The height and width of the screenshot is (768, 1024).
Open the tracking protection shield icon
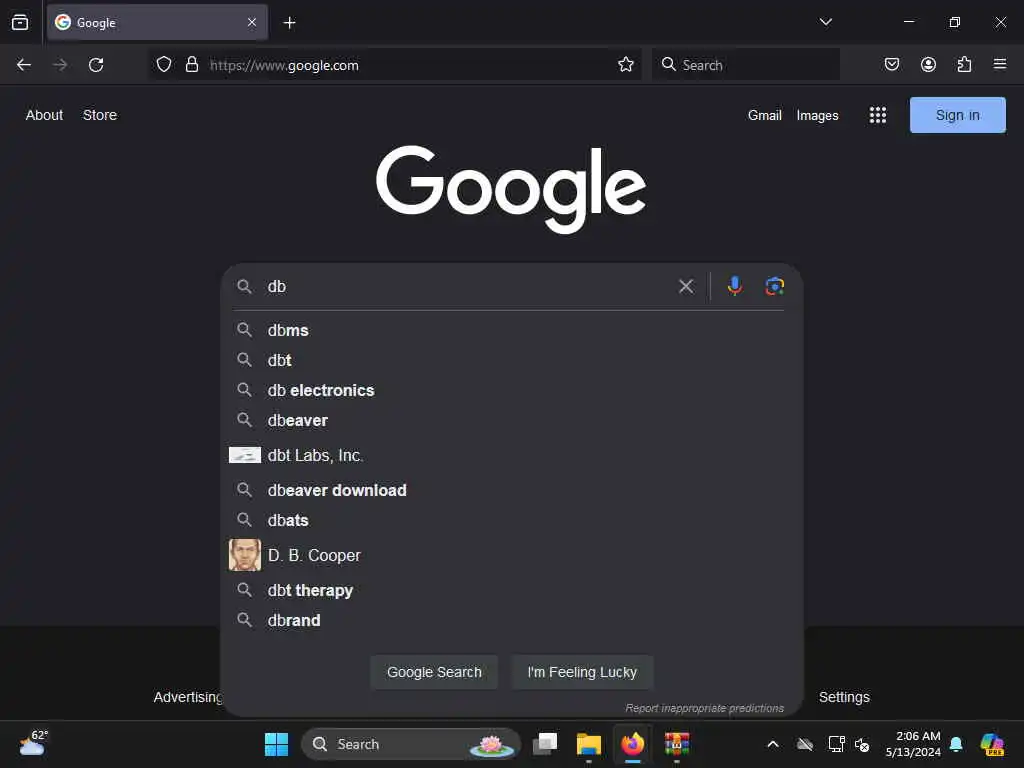pos(164,65)
